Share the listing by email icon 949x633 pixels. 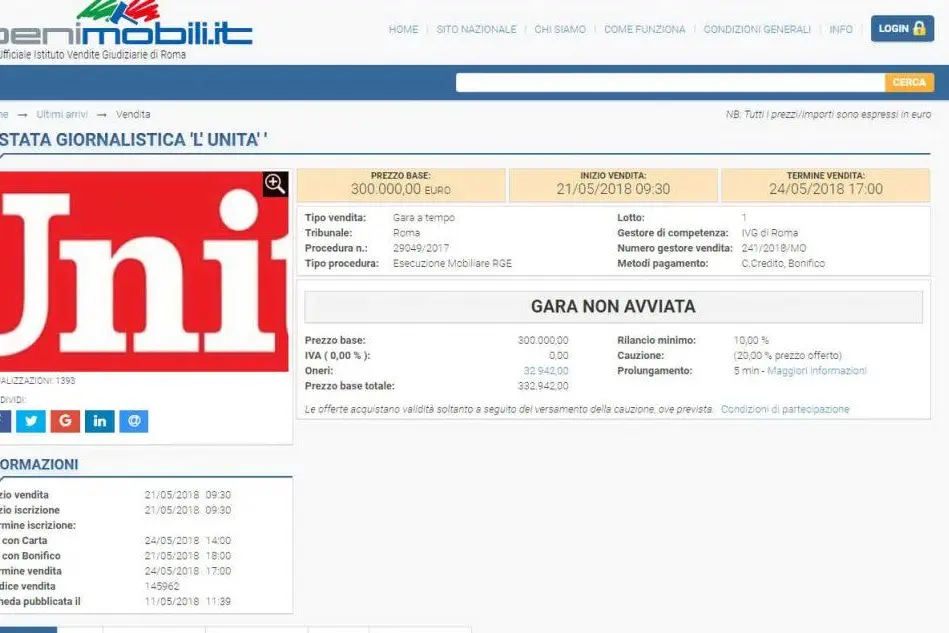[134, 421]
